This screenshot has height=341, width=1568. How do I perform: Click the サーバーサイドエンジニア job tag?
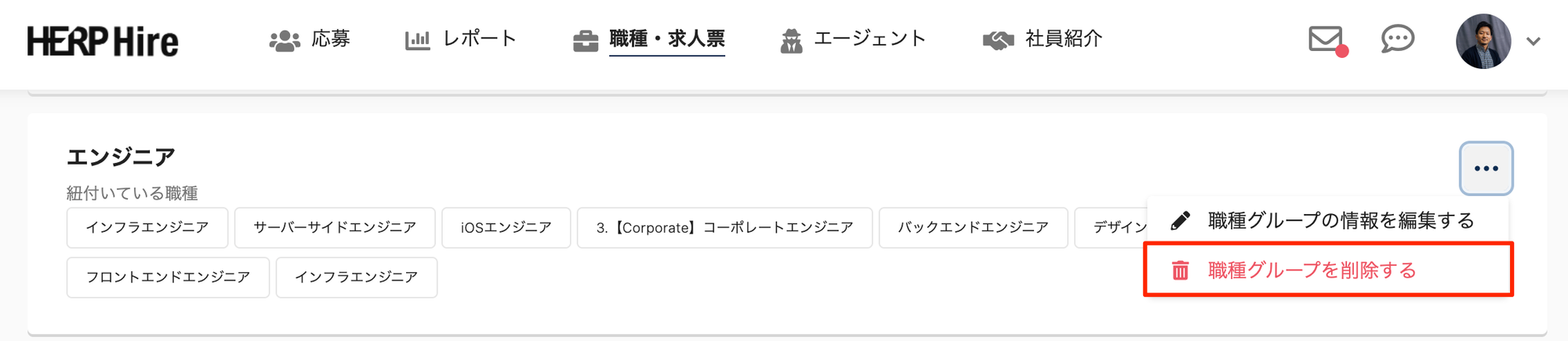(x=335, y=228)
